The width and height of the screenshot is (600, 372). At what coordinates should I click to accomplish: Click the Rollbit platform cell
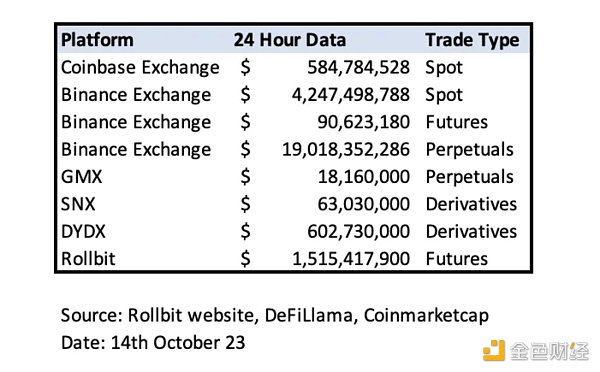tap(88, 259)
